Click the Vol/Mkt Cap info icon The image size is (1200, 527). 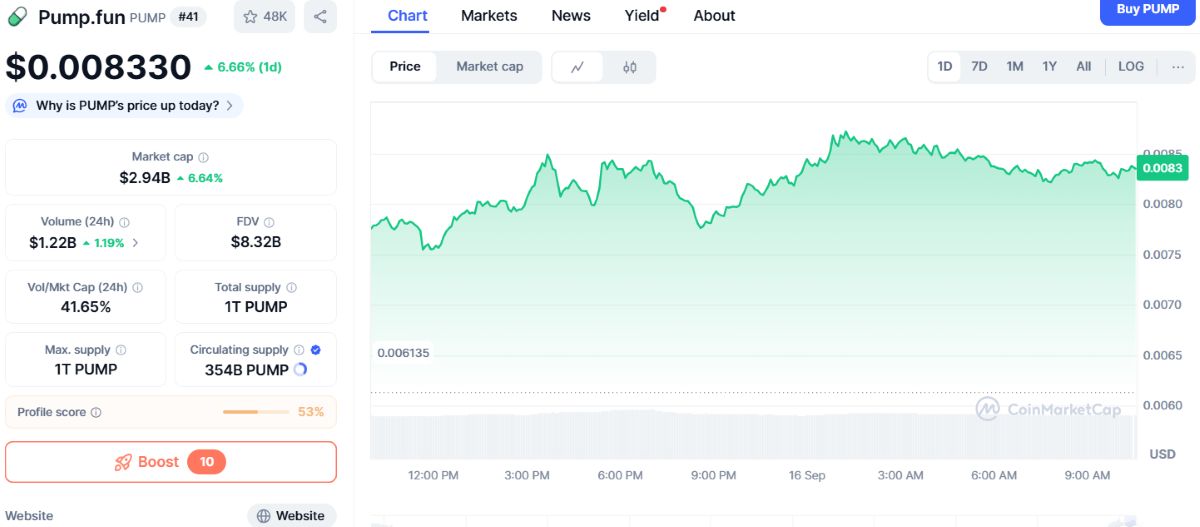click(137, 287)
